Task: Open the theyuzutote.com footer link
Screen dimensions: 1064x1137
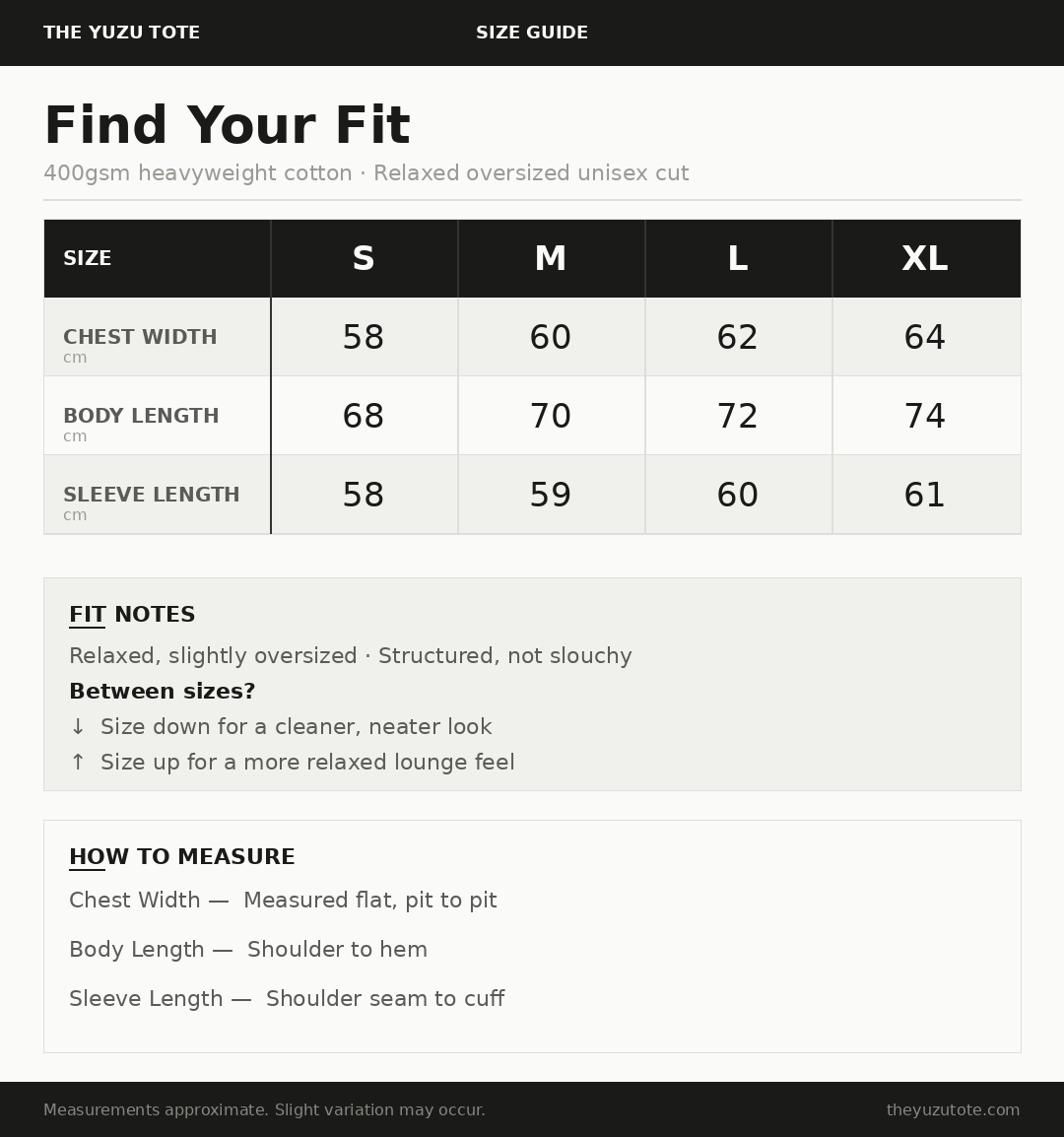Action: [953, 1110]
